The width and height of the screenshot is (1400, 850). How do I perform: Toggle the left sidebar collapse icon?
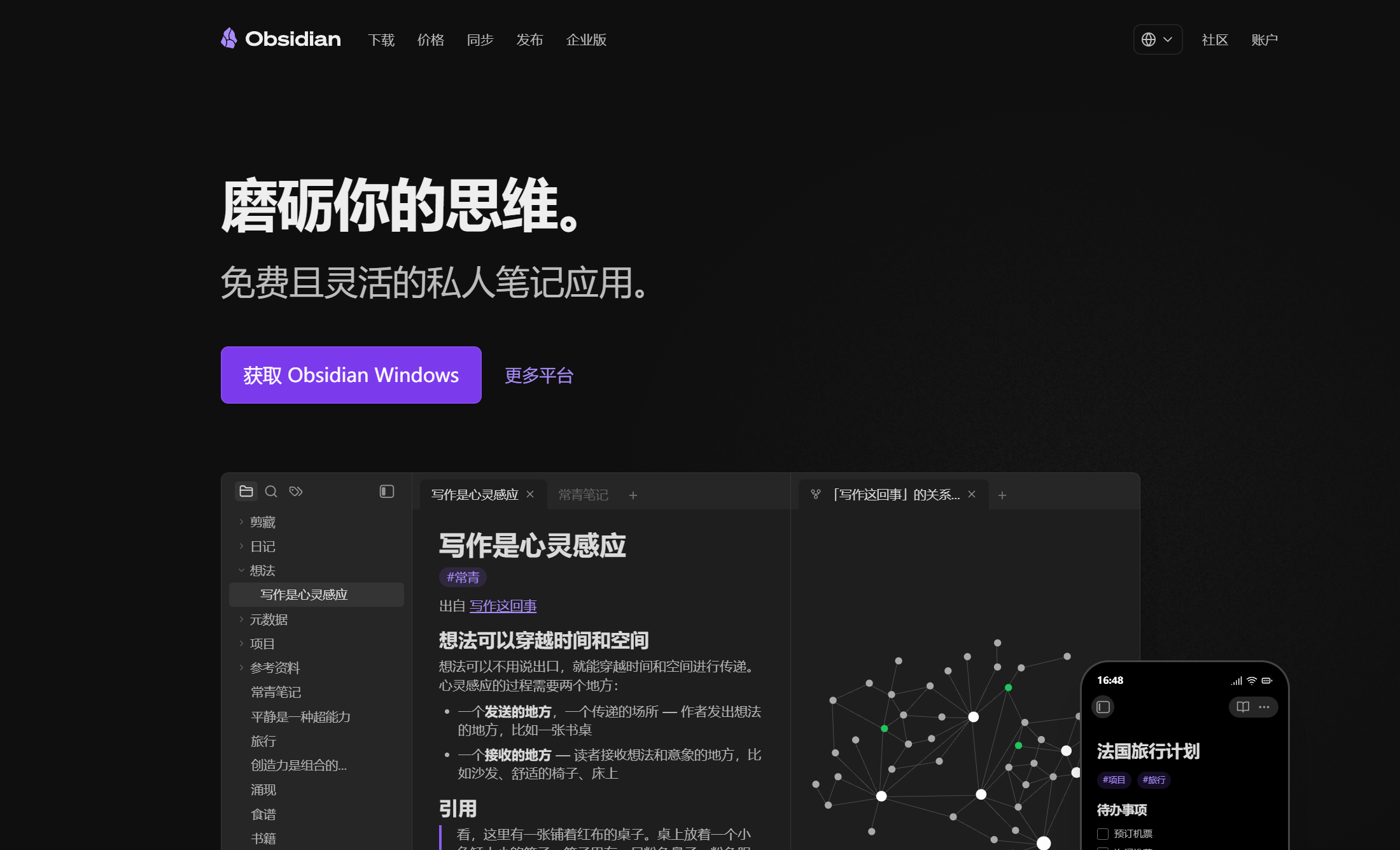(387, 491)
